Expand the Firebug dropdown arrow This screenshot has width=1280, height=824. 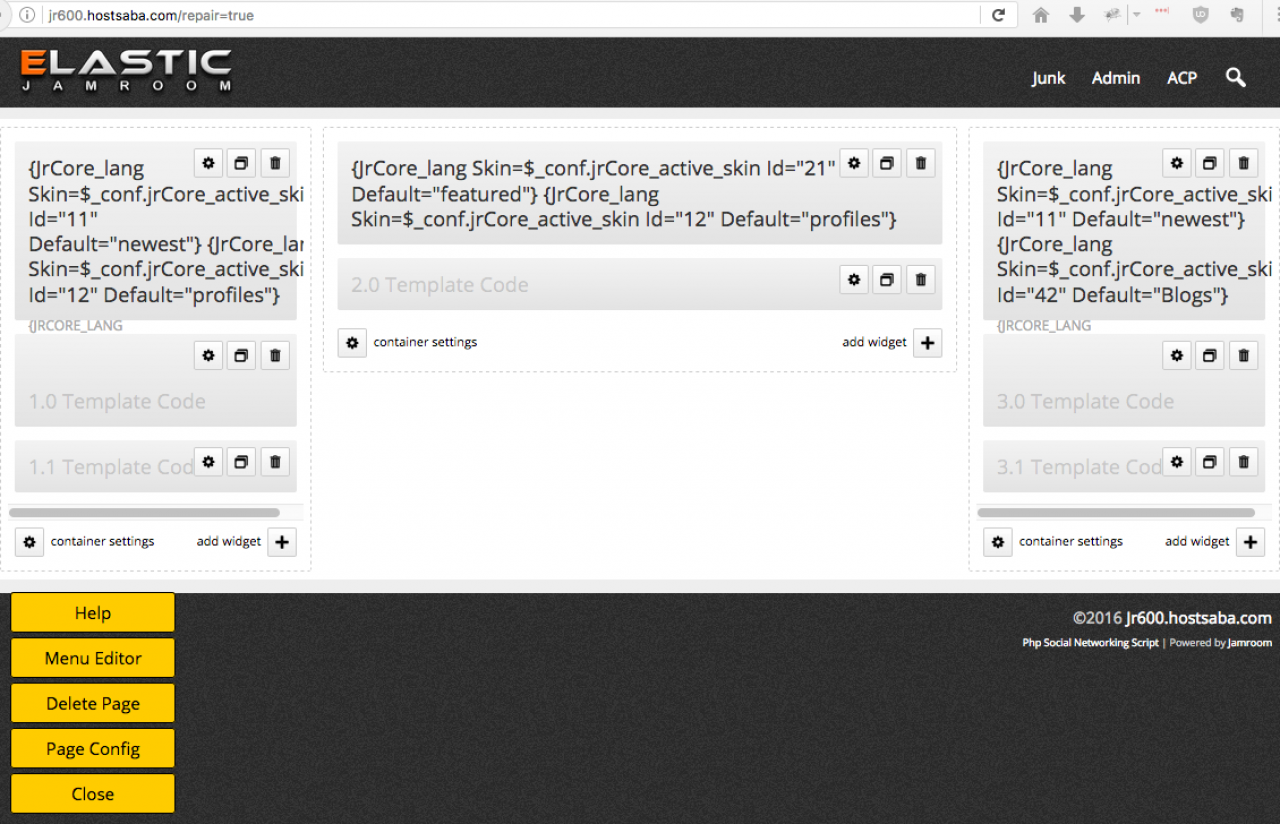point(1136,15)
